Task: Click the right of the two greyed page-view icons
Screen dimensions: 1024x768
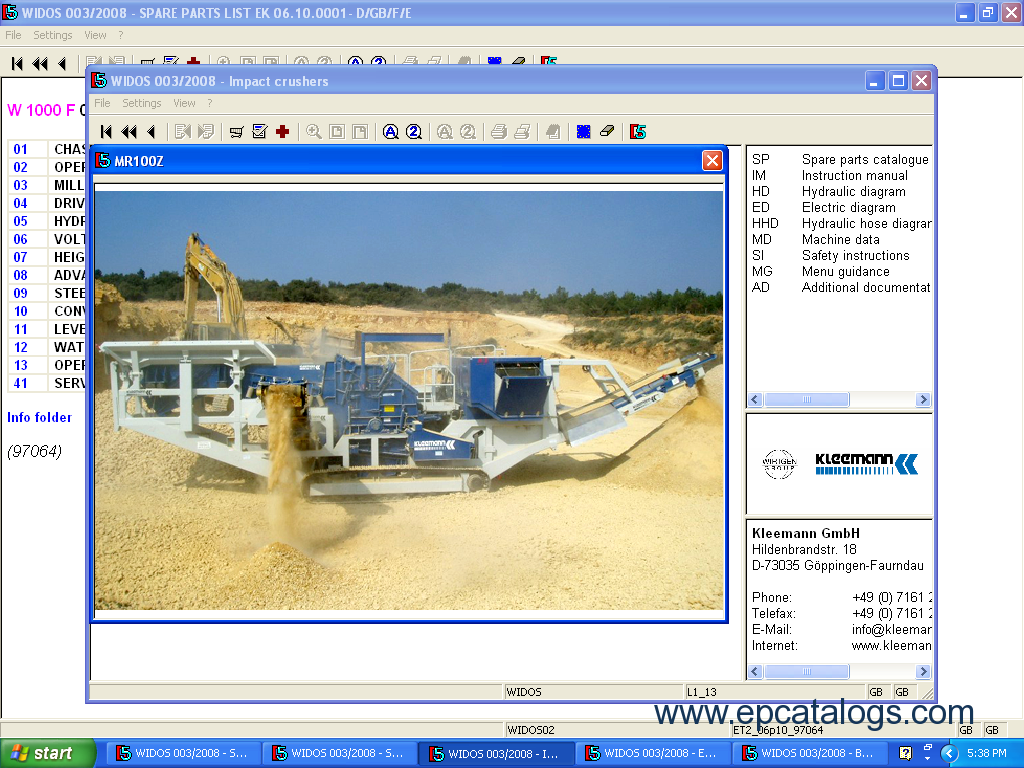Action: point(360,132)
